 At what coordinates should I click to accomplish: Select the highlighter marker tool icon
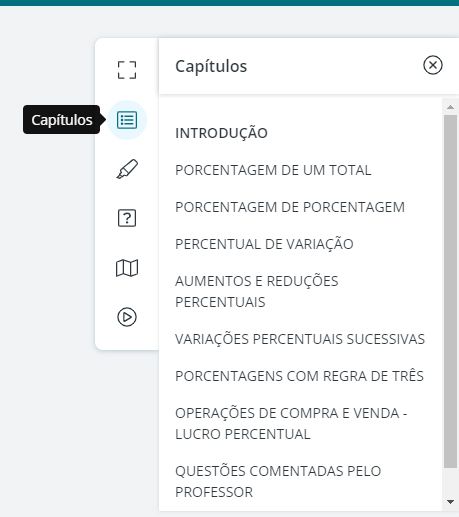pyautogui.click(x=127, y=169)
